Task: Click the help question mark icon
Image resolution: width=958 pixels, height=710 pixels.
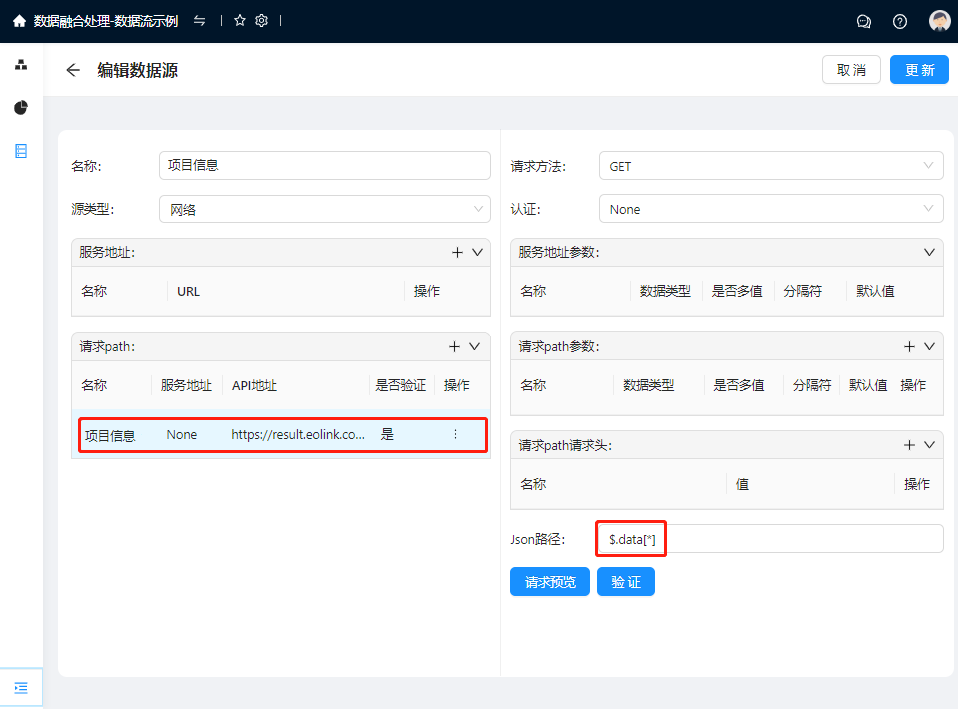Action: [x=900, y=21]
